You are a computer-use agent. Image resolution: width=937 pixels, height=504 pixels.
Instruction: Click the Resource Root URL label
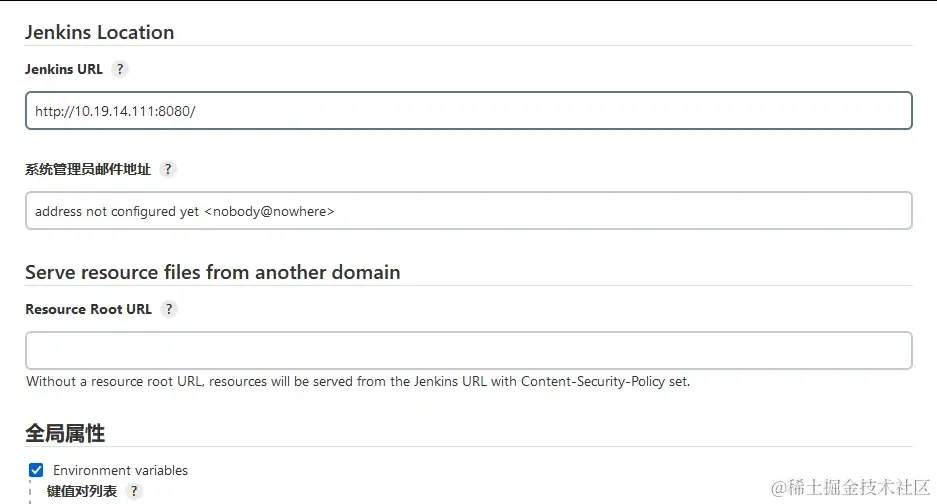(x=88, y=309)
